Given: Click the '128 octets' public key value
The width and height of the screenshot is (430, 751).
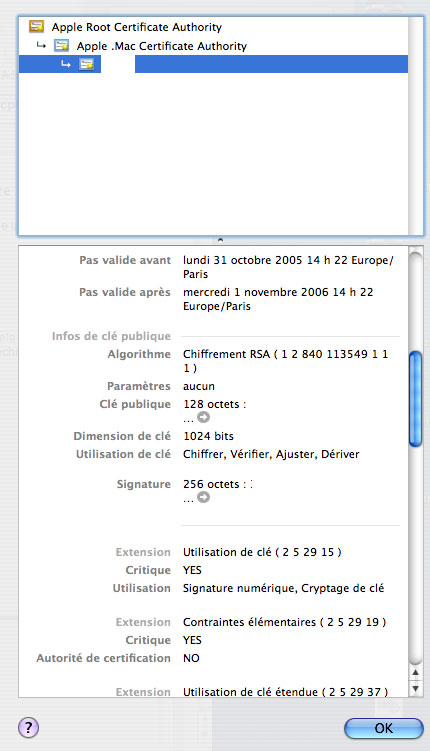Looking at the screenshot, I should (x=215, y=404).
